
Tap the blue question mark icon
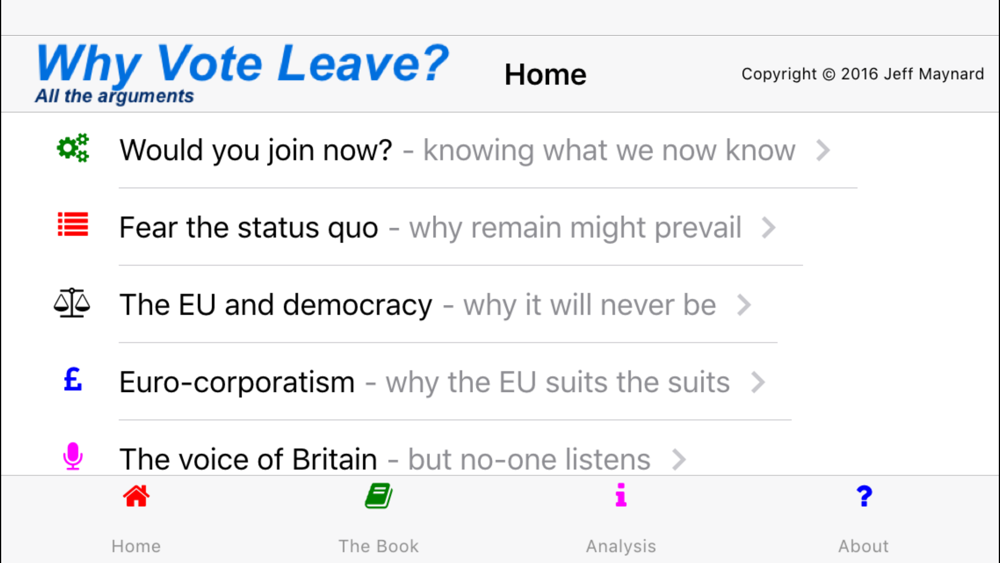coord(864,495)
